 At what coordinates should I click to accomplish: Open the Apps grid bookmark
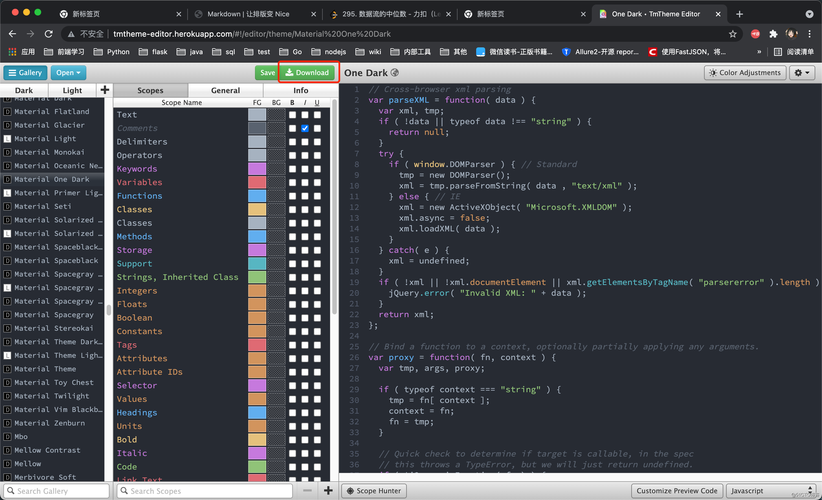coord(22,52)
